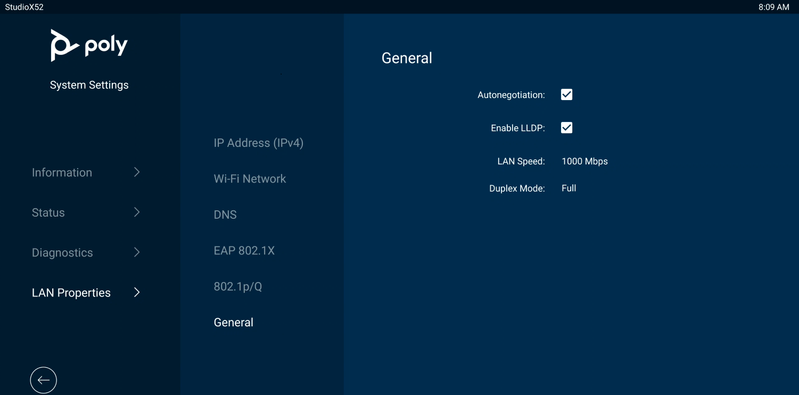Expand the Diagnostics chevron arrow
The height and width of the screenshot is (395, 799).
click(137, 252)
